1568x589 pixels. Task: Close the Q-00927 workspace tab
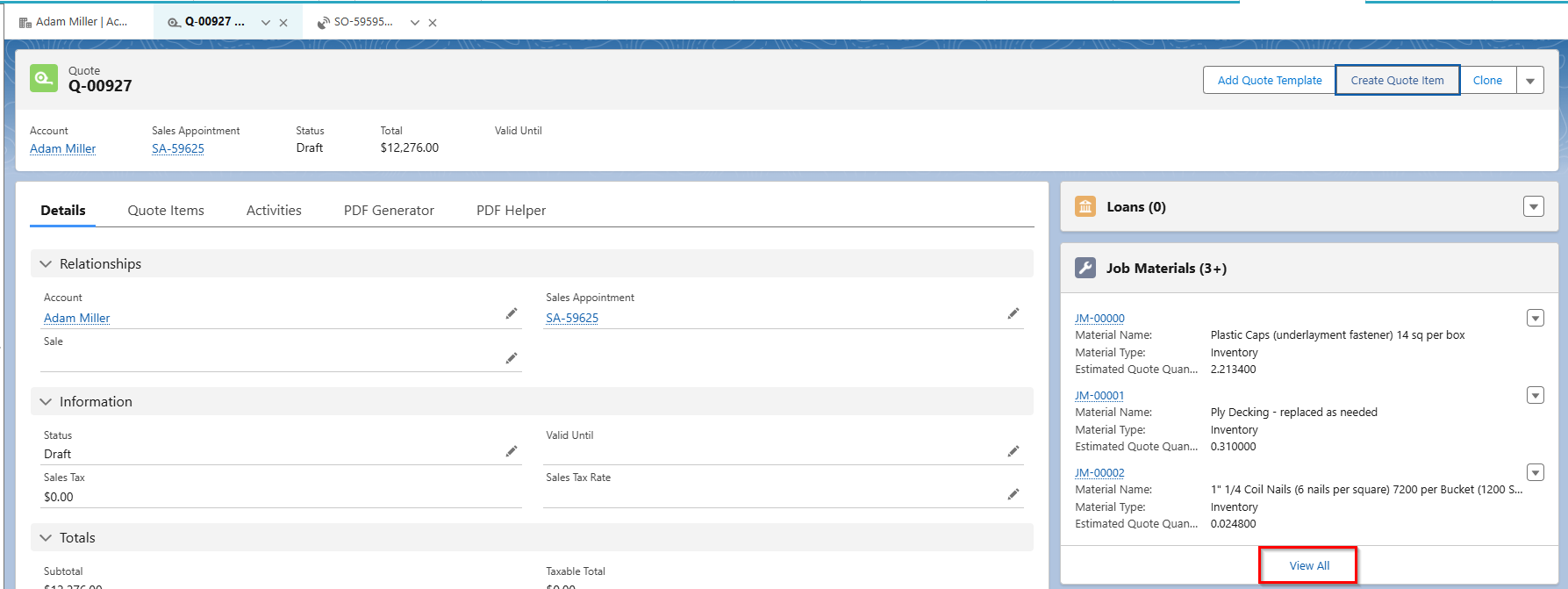[283, 23]
